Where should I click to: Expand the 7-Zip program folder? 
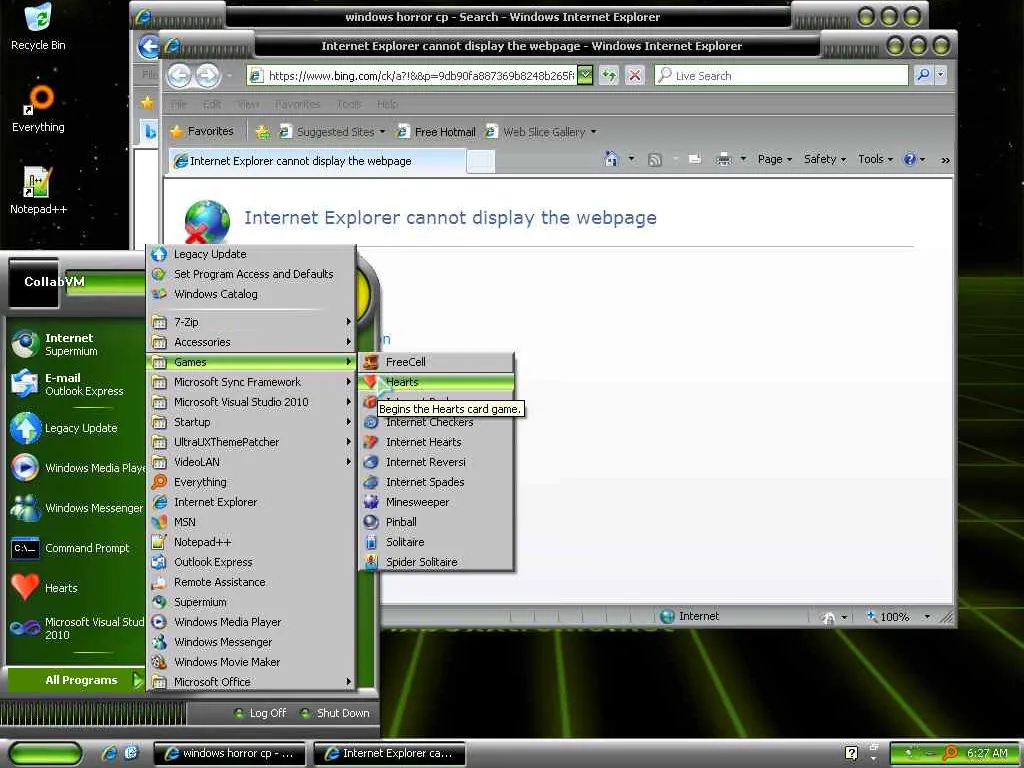pyautogui.click(x=251, y=322)
